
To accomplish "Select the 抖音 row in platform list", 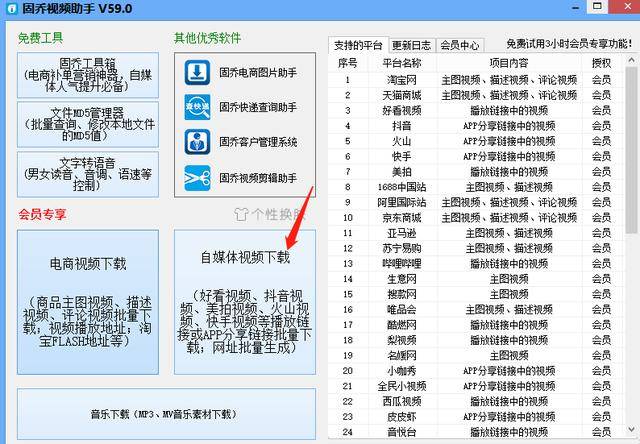I will 402,126.
